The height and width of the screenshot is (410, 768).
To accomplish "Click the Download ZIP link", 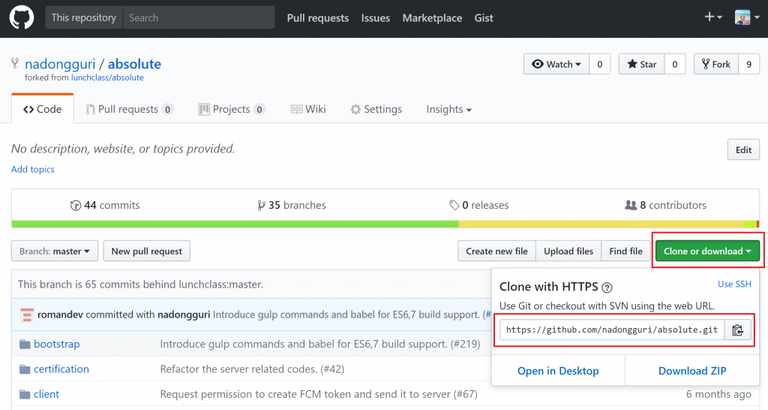I will click(x=691, y=371).
